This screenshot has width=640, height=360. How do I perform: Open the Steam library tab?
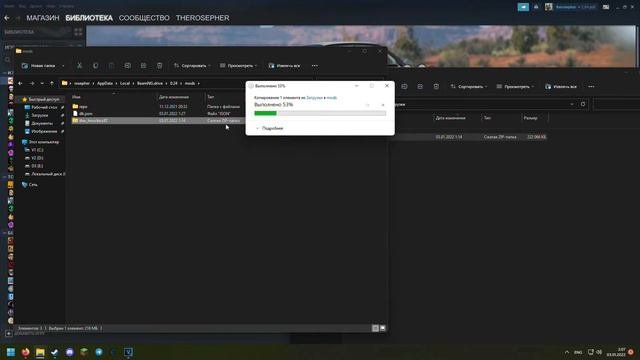pyautogui.click(x=89, y=18)
